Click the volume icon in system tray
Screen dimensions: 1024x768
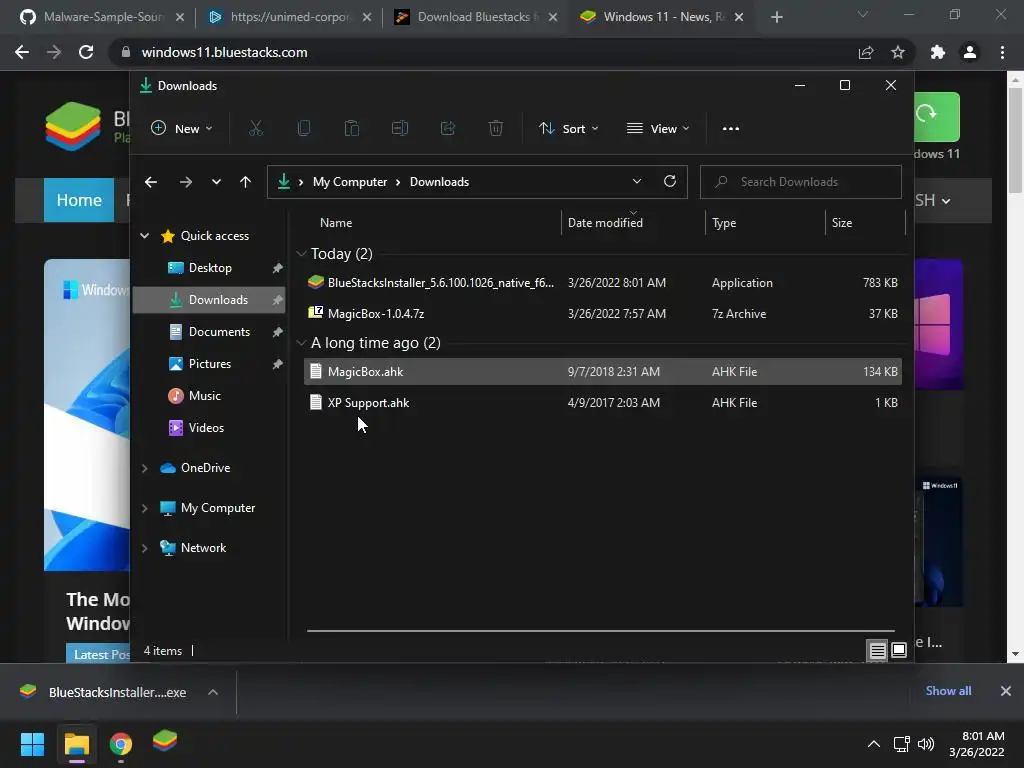(x=925, y=744)
